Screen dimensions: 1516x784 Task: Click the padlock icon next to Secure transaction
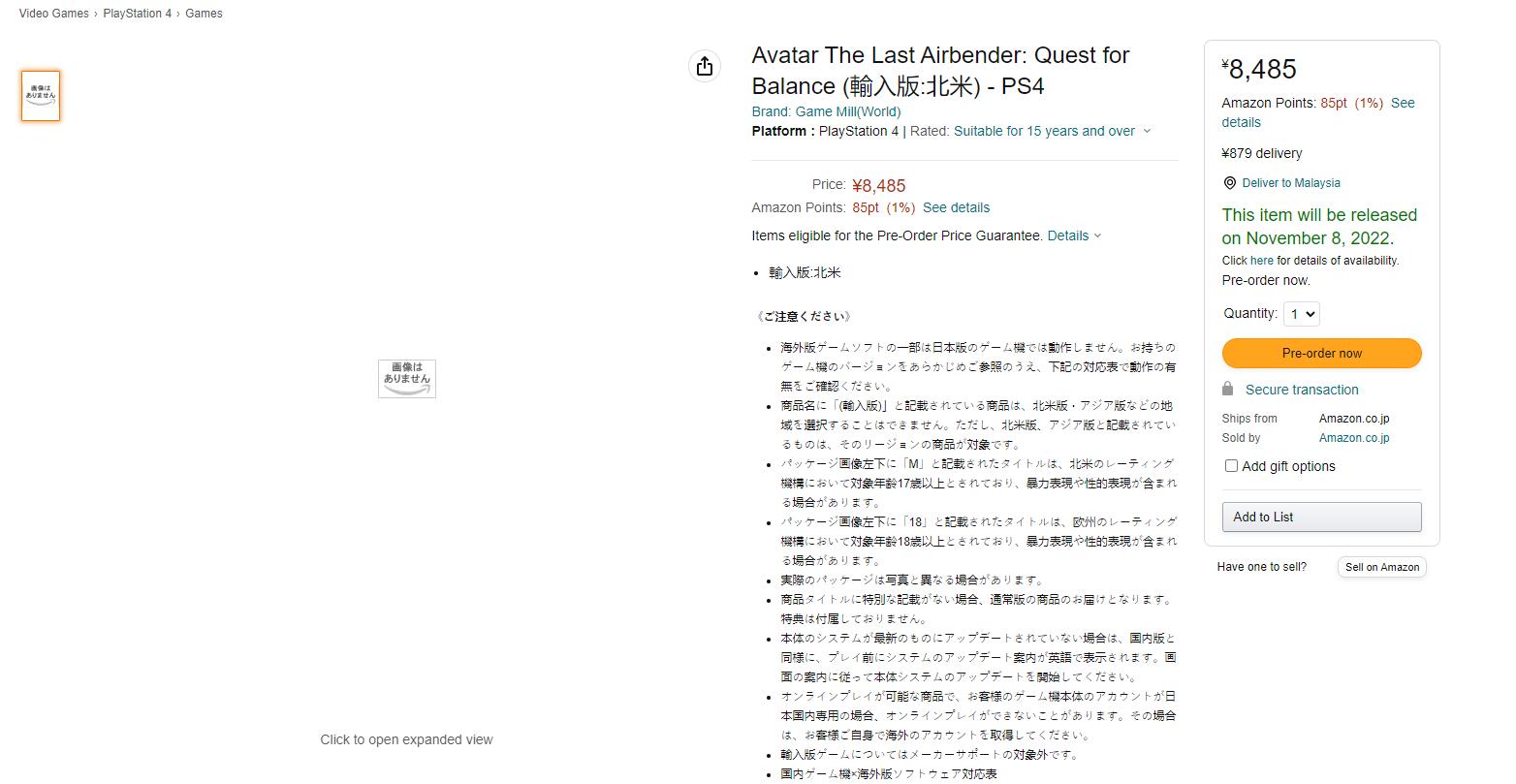click(x=1227, y=389)
